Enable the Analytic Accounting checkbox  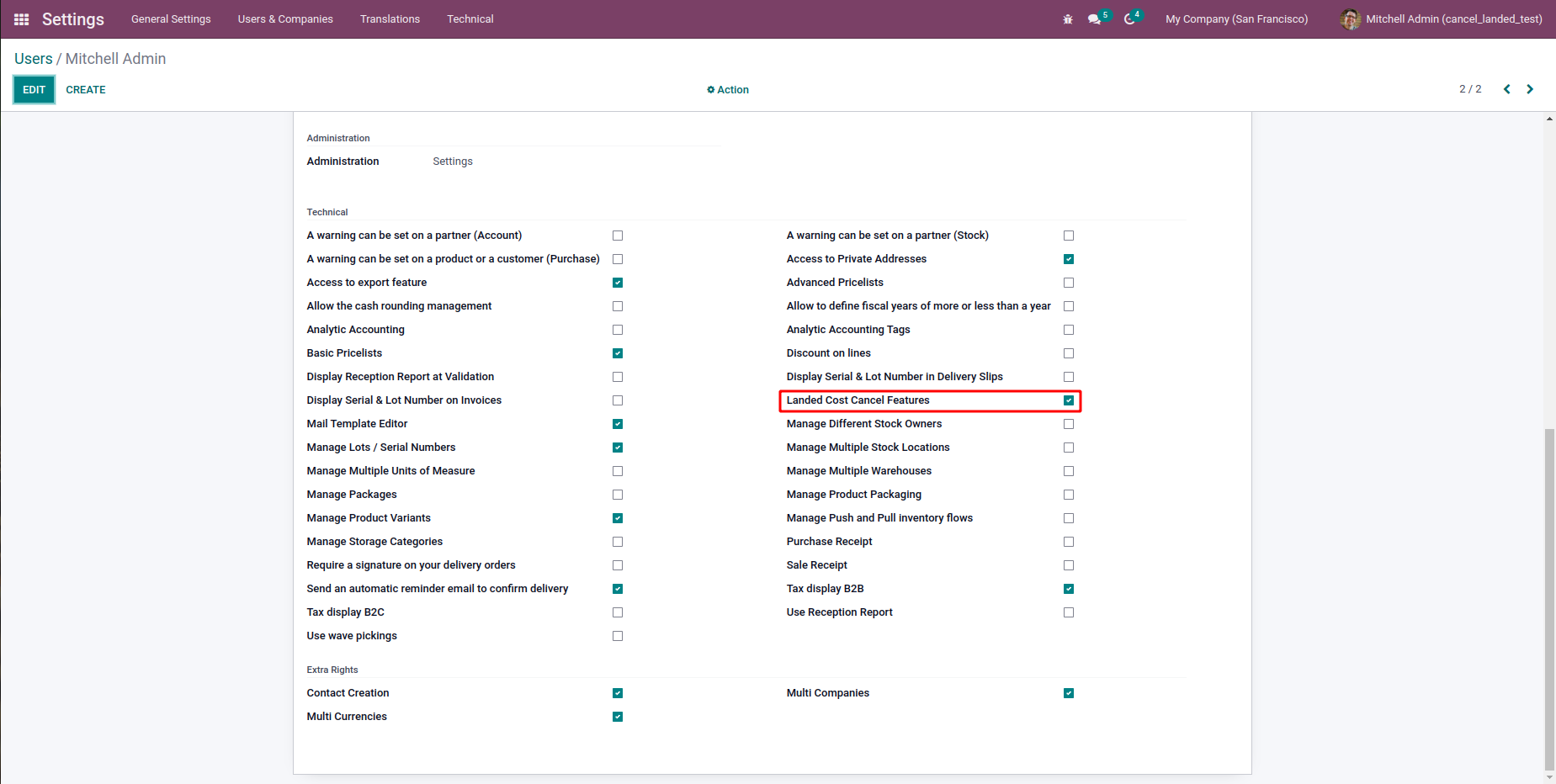618,330
